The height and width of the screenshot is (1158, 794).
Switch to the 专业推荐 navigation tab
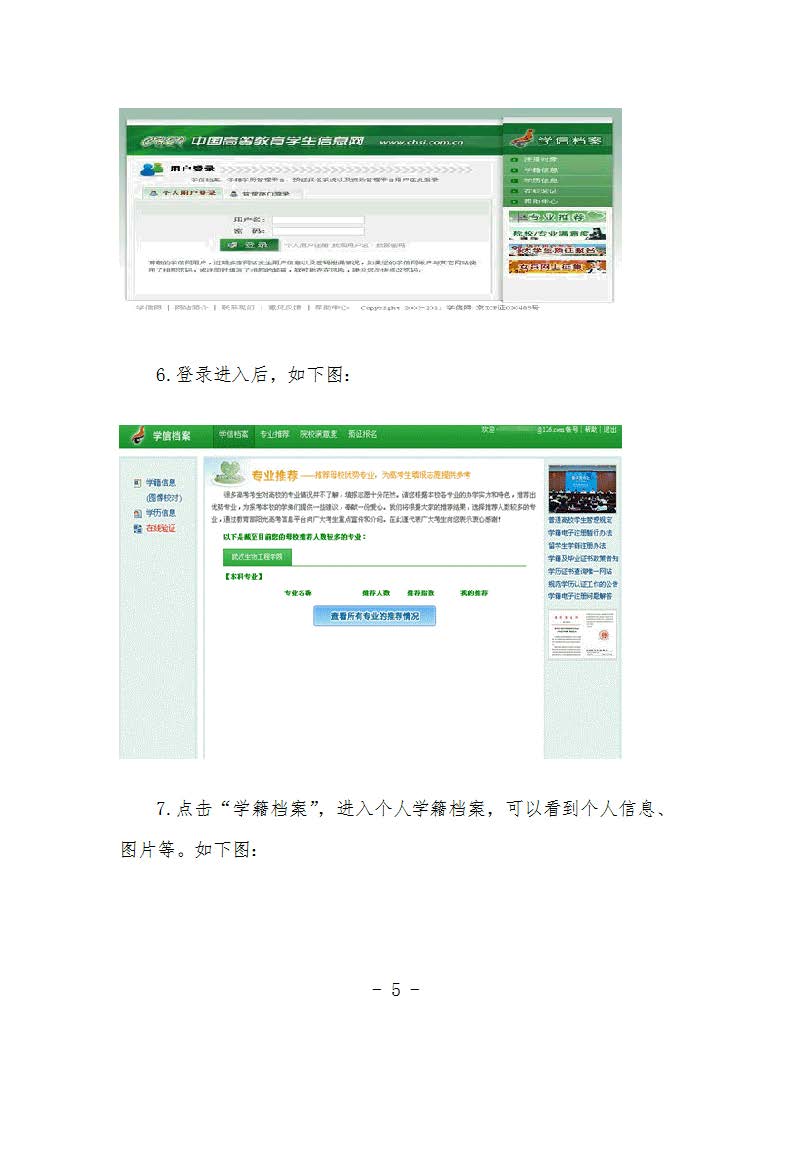274,435
